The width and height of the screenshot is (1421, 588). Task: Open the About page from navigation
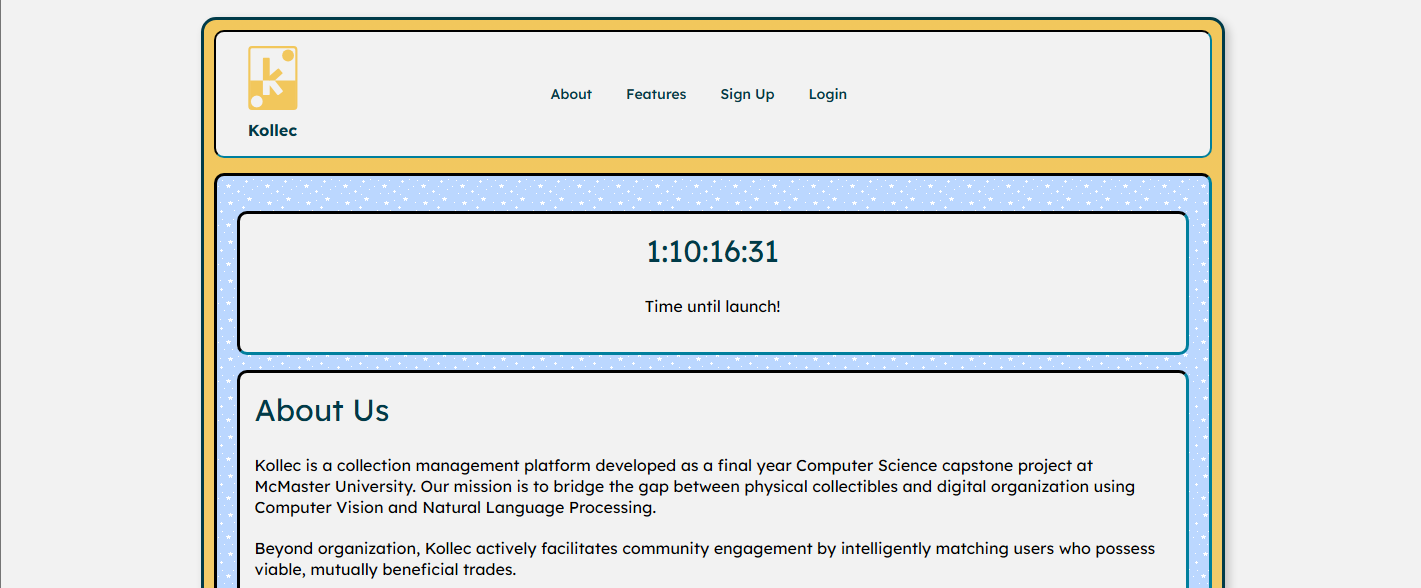point(571,94)
